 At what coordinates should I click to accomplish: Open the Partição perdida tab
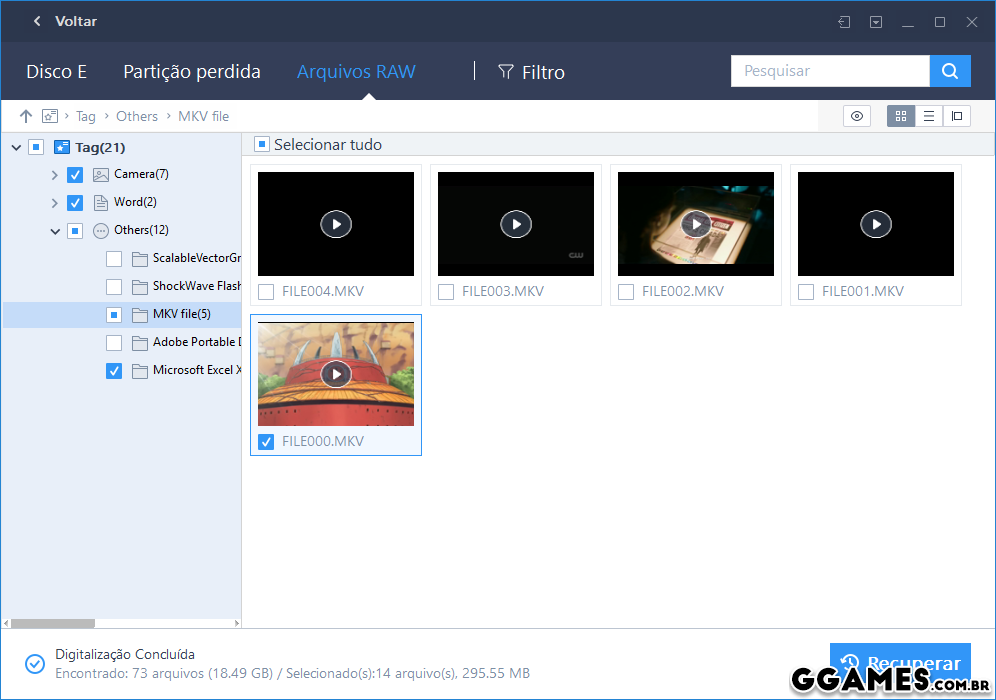point(191,72)
